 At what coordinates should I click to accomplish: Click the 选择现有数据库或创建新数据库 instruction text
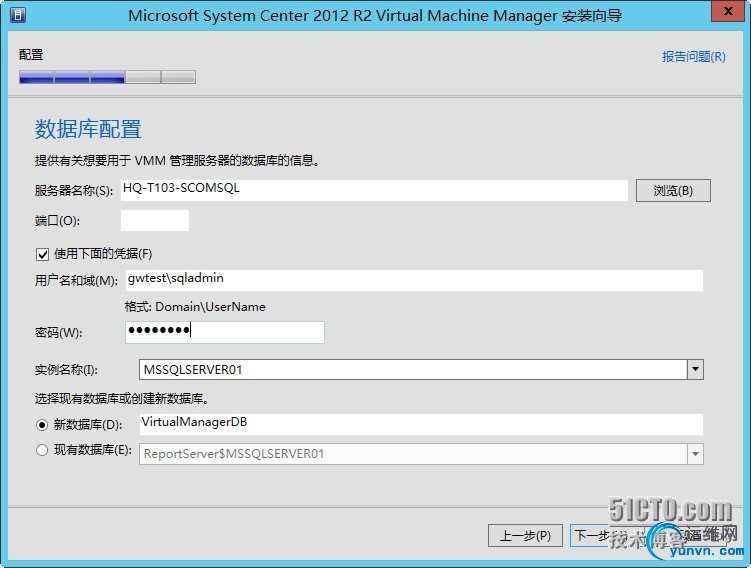click(x=122, y=398)
